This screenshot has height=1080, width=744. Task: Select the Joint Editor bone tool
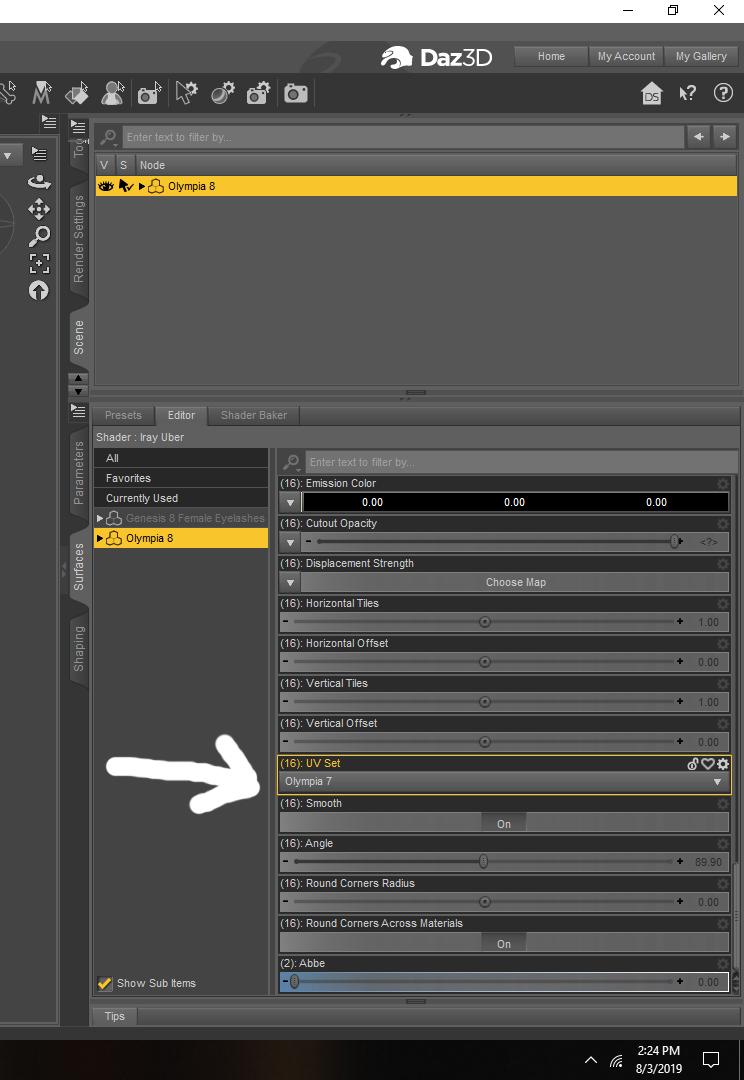tap(8, 93)
